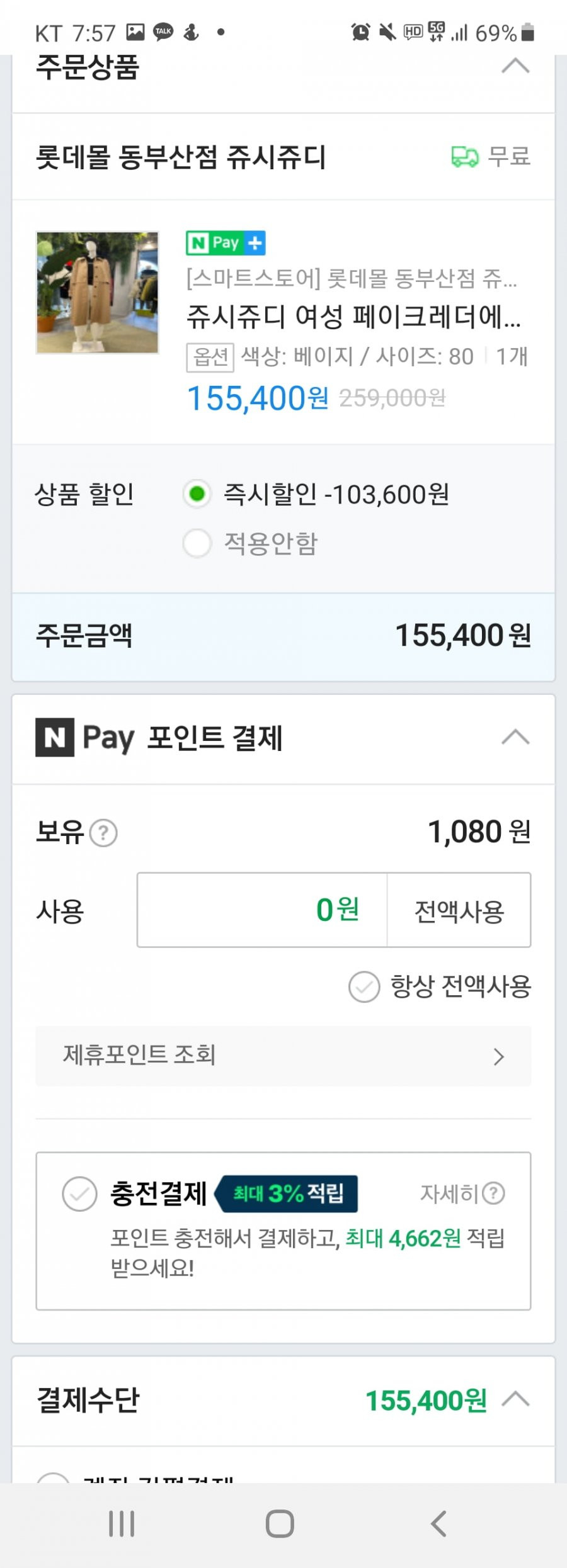This screenshot has width=567, height=1568.
Task: Tap the point usage amount input field
Action: tap(262, 910)
